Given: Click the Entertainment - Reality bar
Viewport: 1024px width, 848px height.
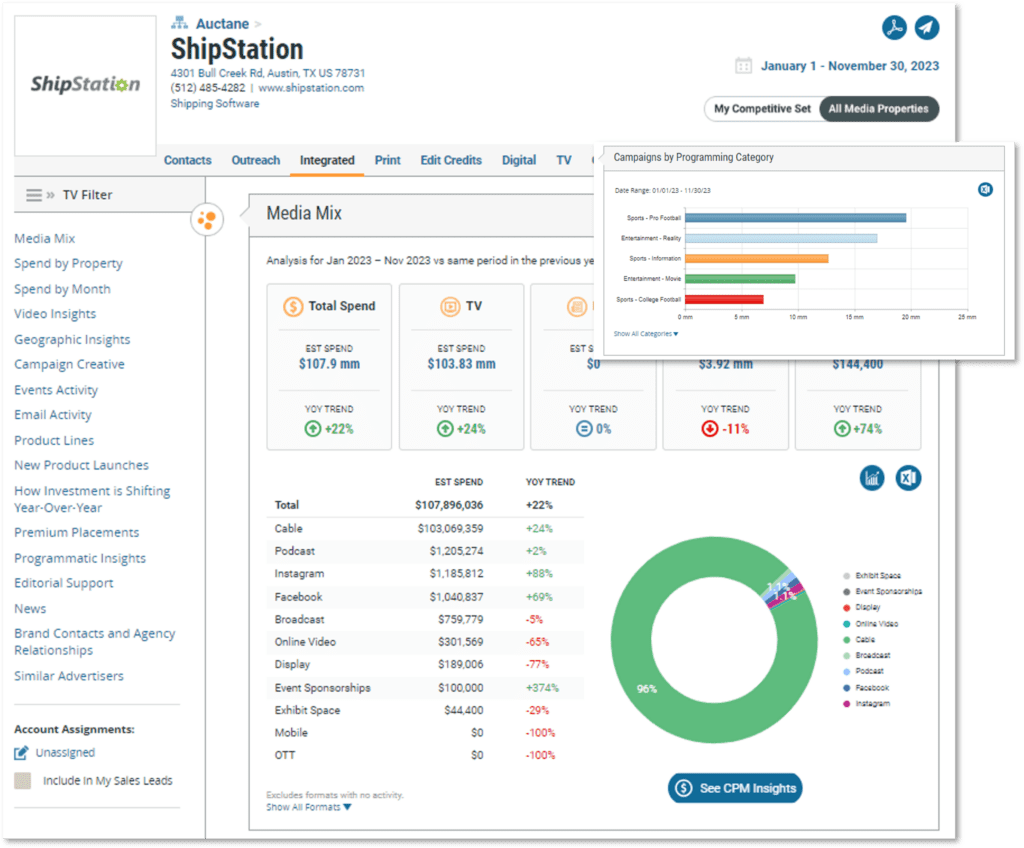Looking at the screenshot, I should tap(781, 238).
